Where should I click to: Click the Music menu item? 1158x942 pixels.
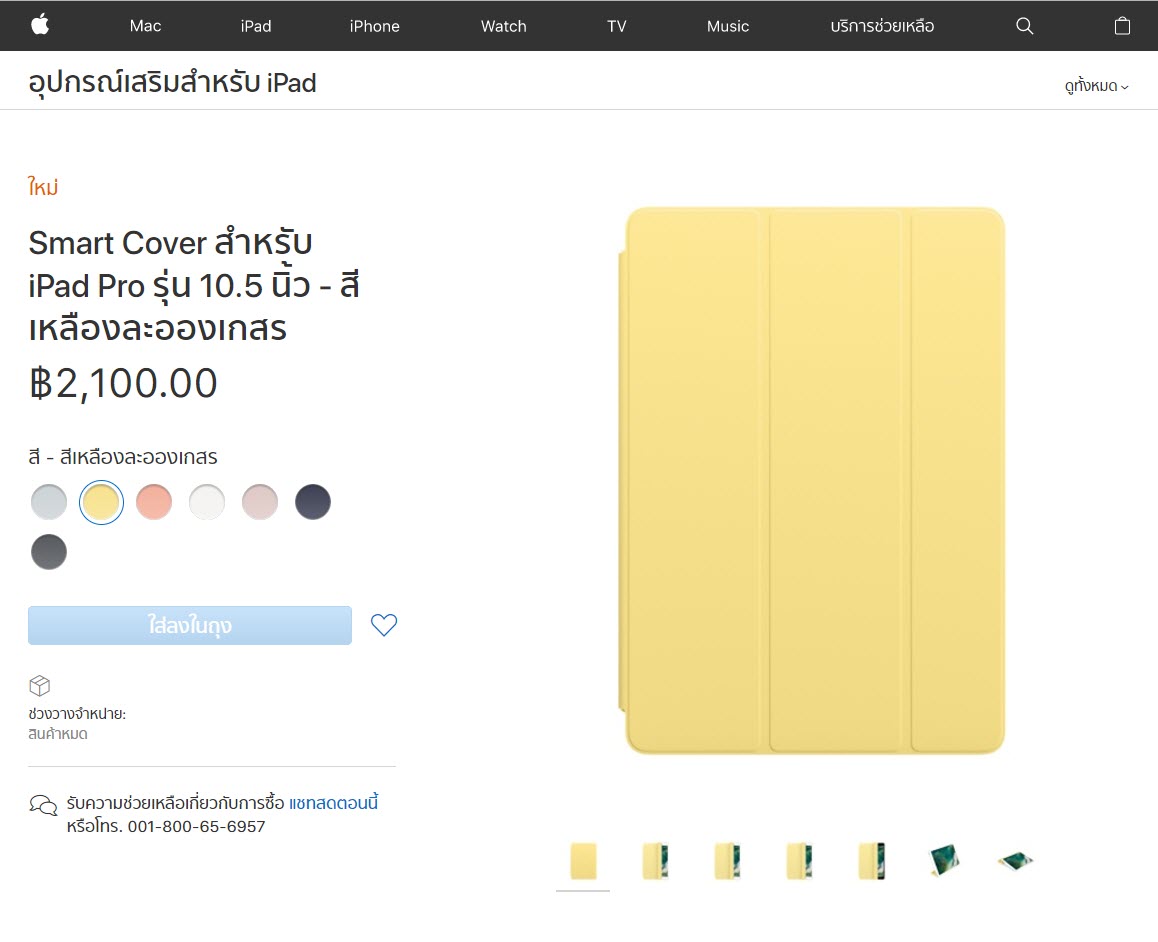coord(727,25)
